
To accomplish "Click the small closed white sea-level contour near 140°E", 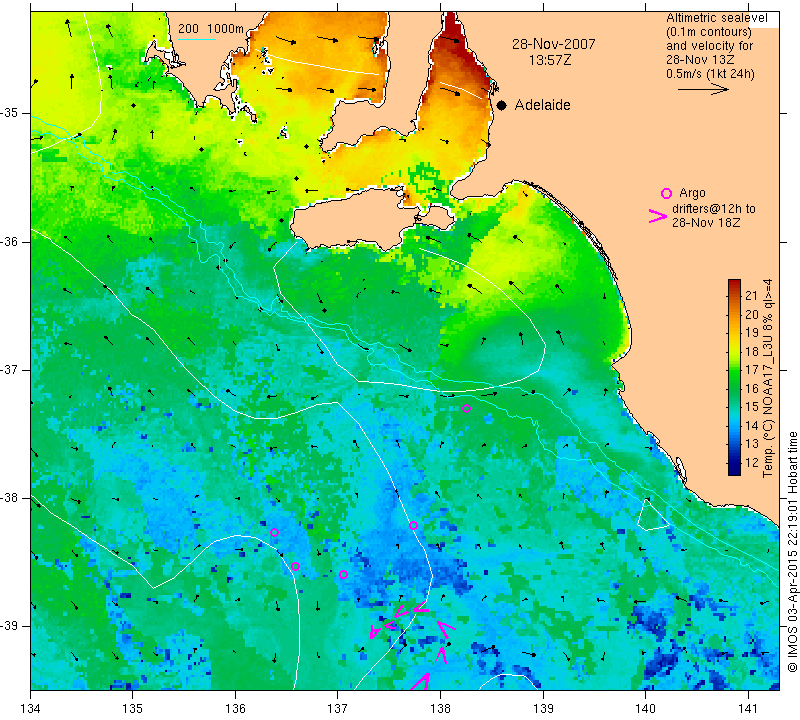I will point(652,516).
